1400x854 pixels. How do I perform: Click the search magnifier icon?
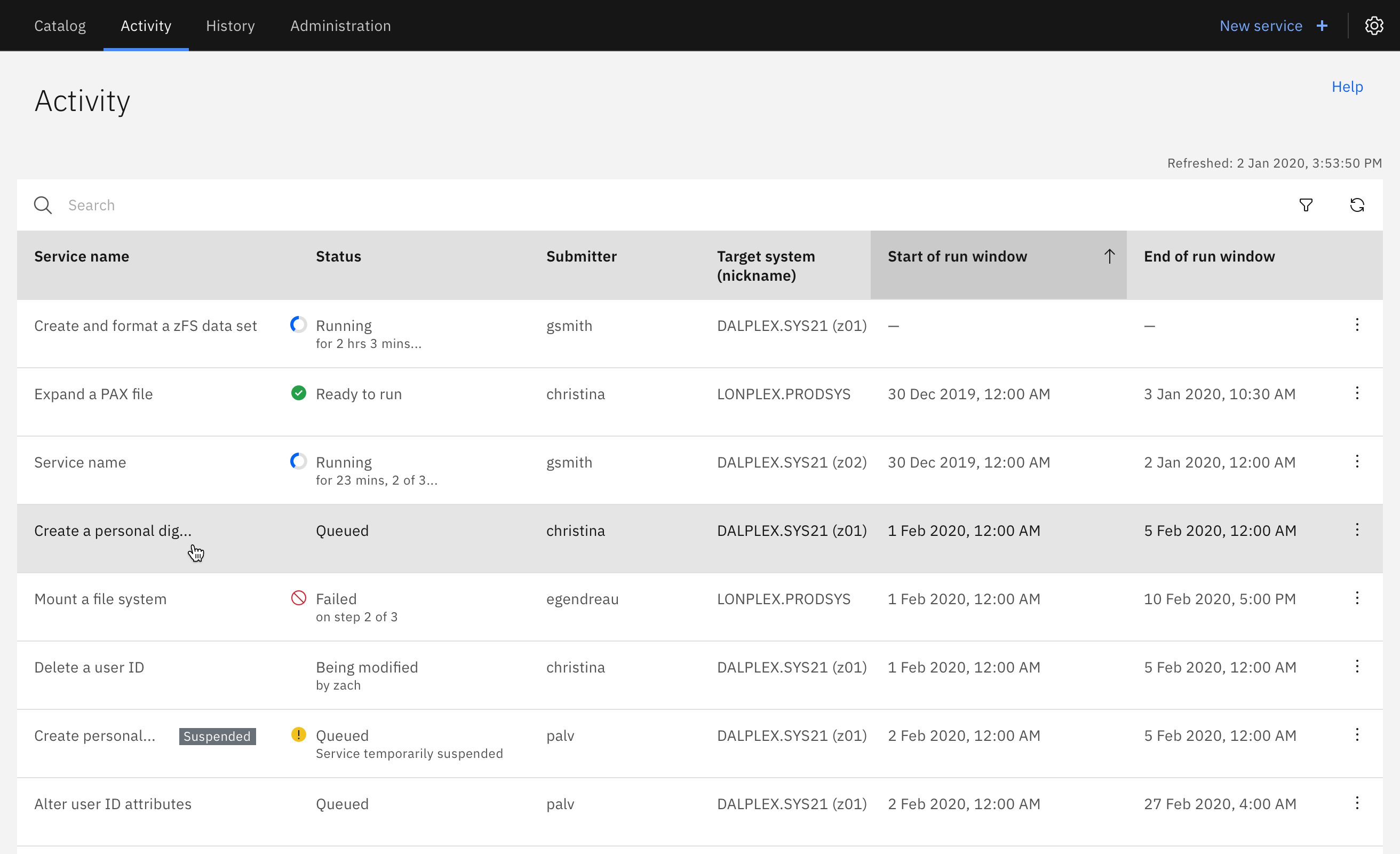click(43, 205)
